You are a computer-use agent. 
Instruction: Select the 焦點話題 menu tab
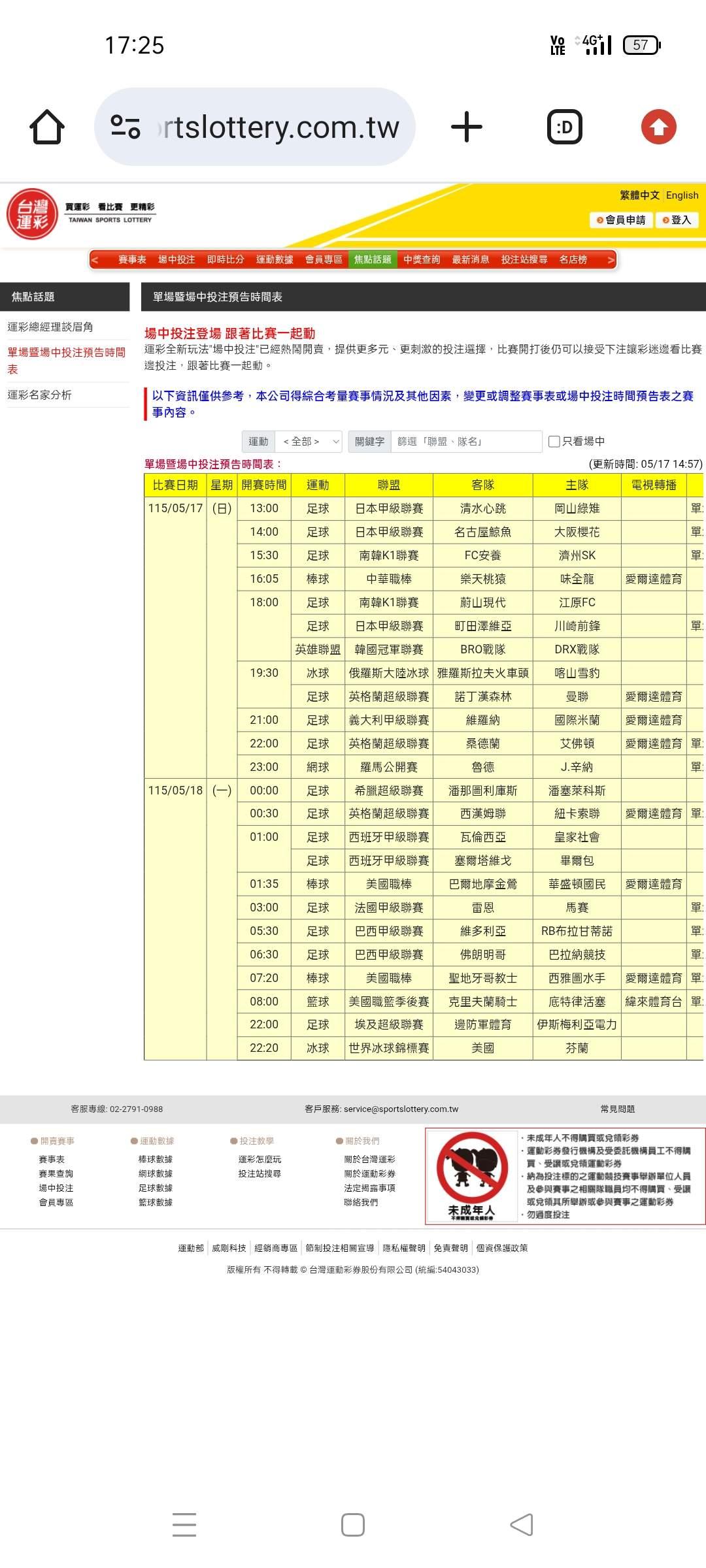[373, 259]
